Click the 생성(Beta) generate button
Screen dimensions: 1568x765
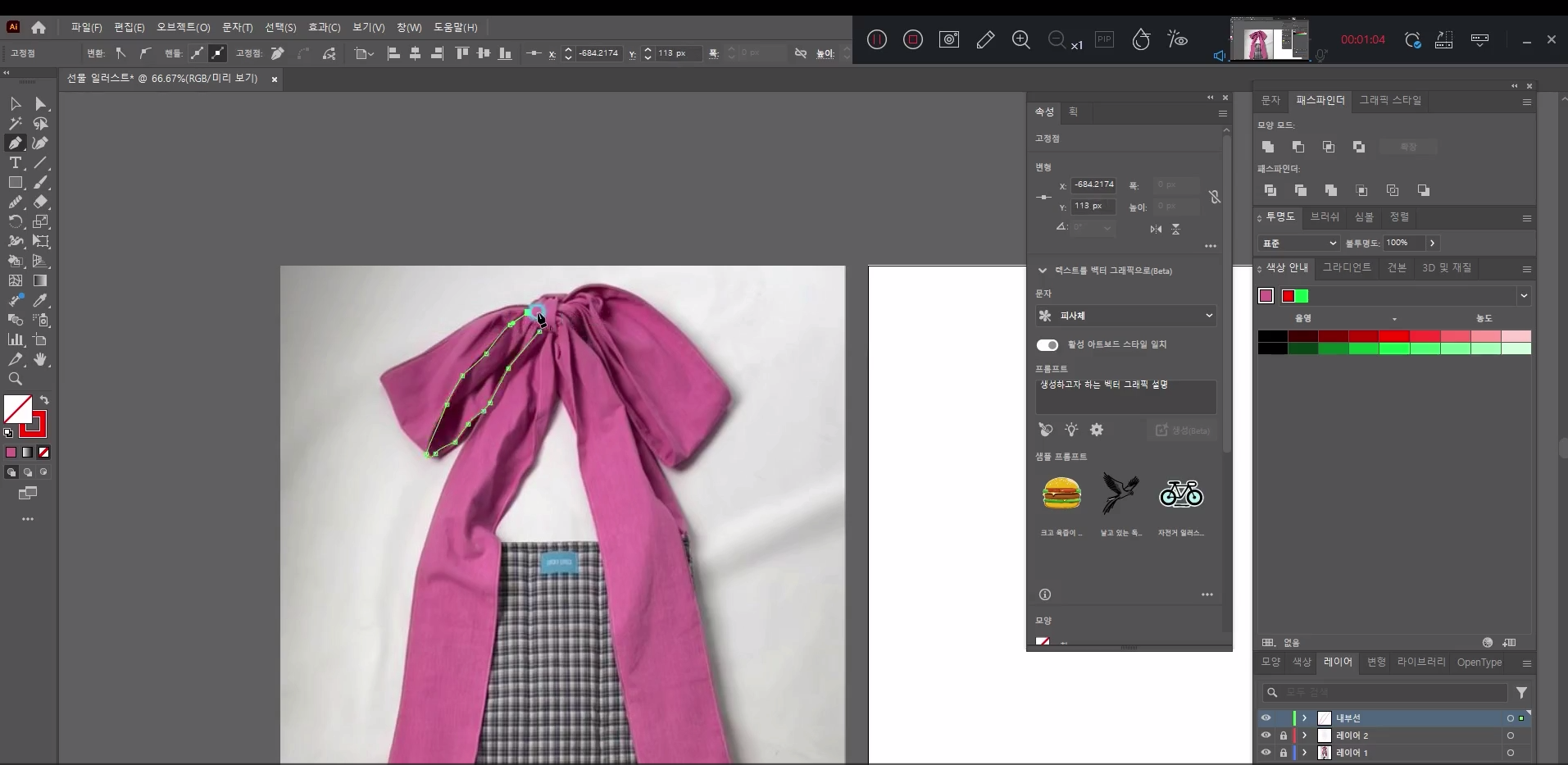[x=1182, y=430]
